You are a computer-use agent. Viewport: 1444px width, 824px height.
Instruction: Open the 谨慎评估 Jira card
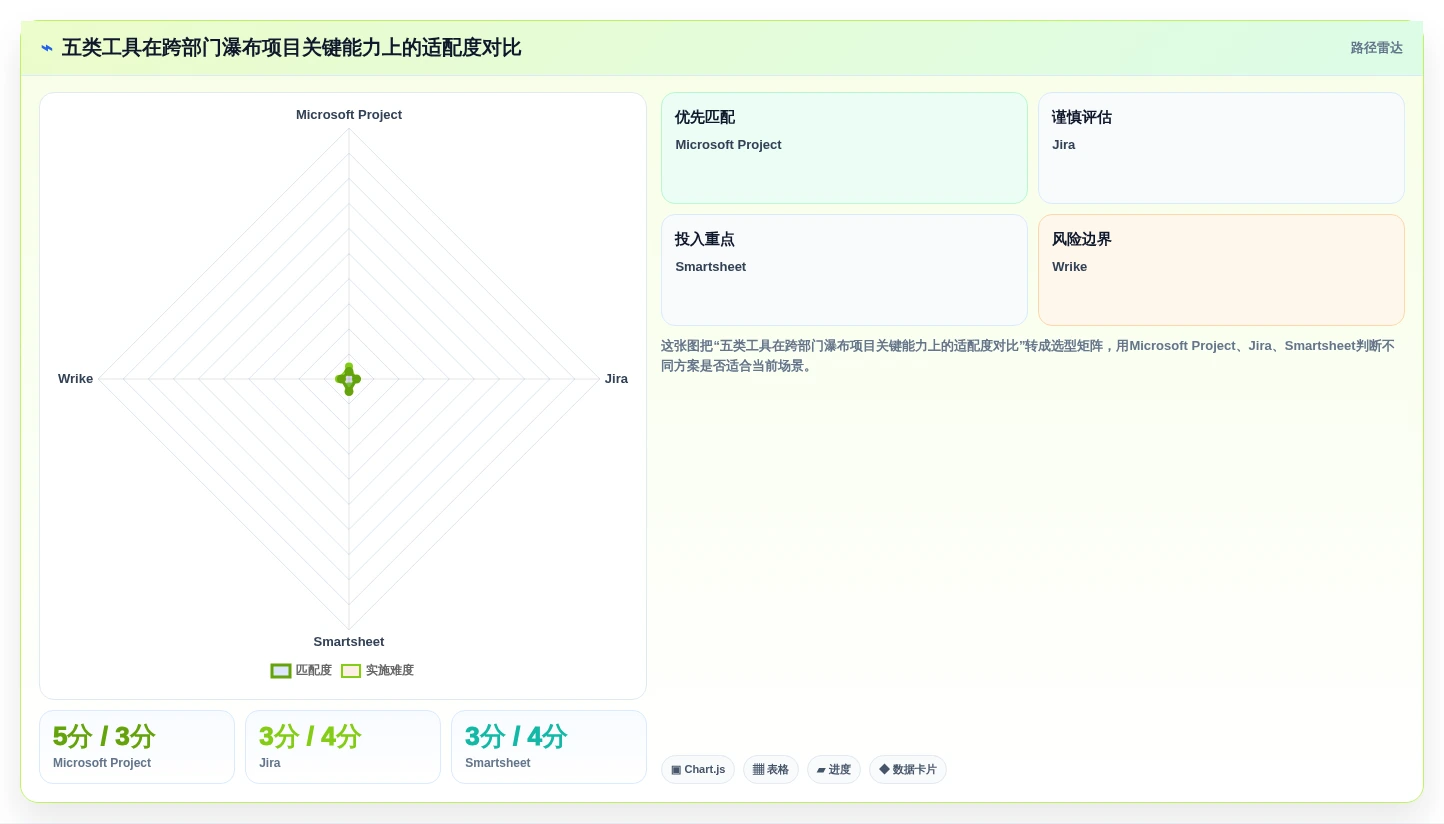pos(1221,148)
